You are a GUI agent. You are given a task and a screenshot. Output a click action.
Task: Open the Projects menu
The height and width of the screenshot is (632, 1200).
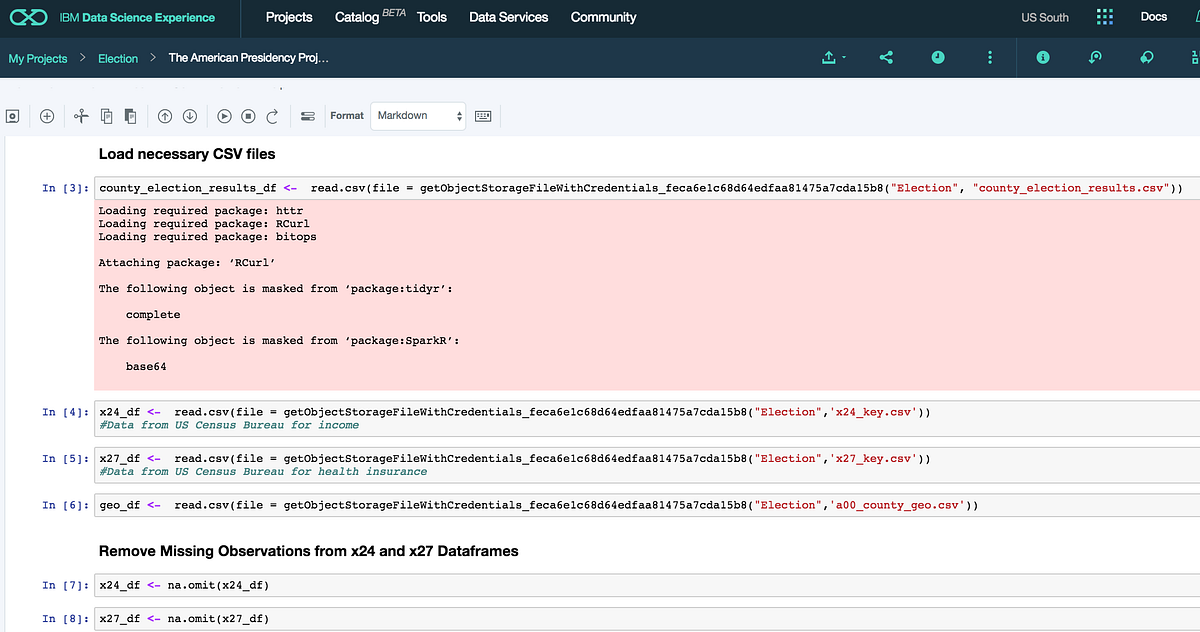point(288,17)
